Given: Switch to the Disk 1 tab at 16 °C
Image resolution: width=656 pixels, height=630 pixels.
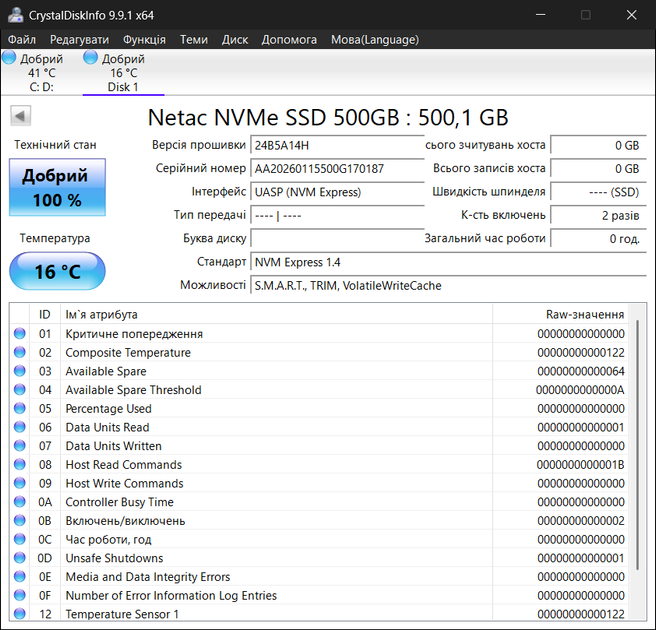Looking at the screenshot, I should pyautogui.click(x=123, y=72).
